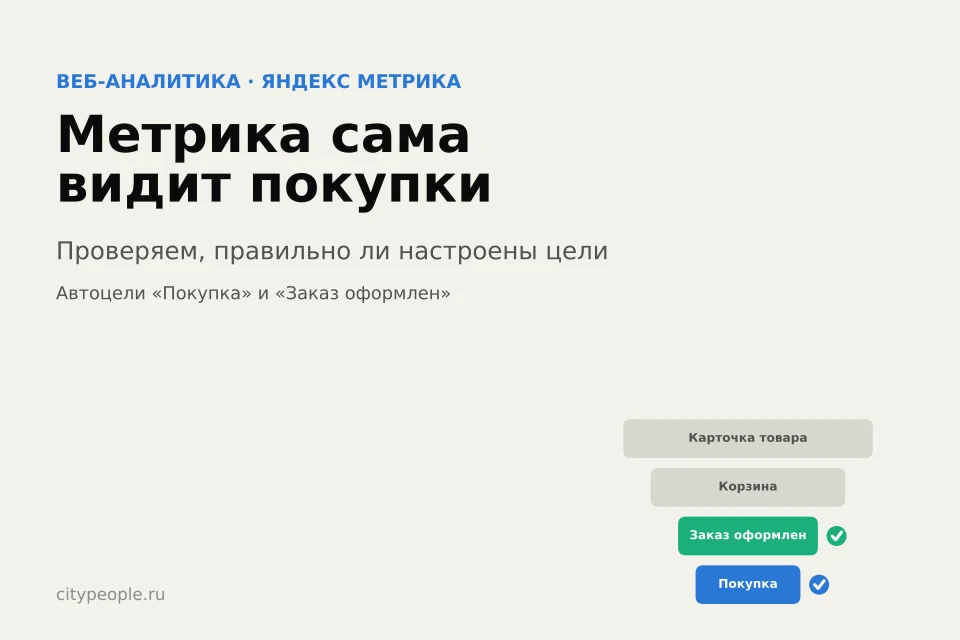The width and height of the screenshot is (960, 640).
Task: Select the Карточка товара funnel block
Action: coord(748,439)
